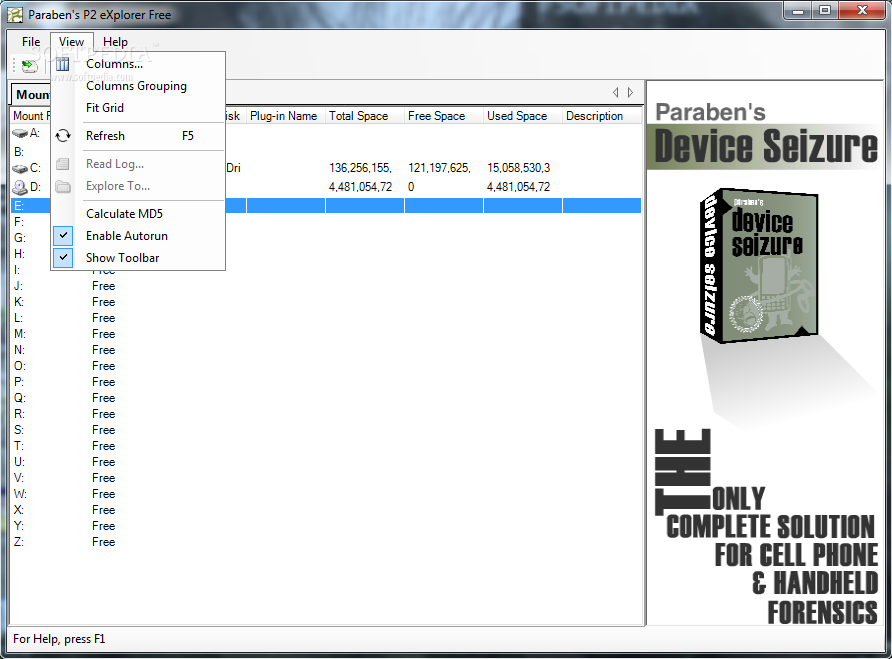
Task: Close the P2 eXplorer window
Action: [861, 10]
